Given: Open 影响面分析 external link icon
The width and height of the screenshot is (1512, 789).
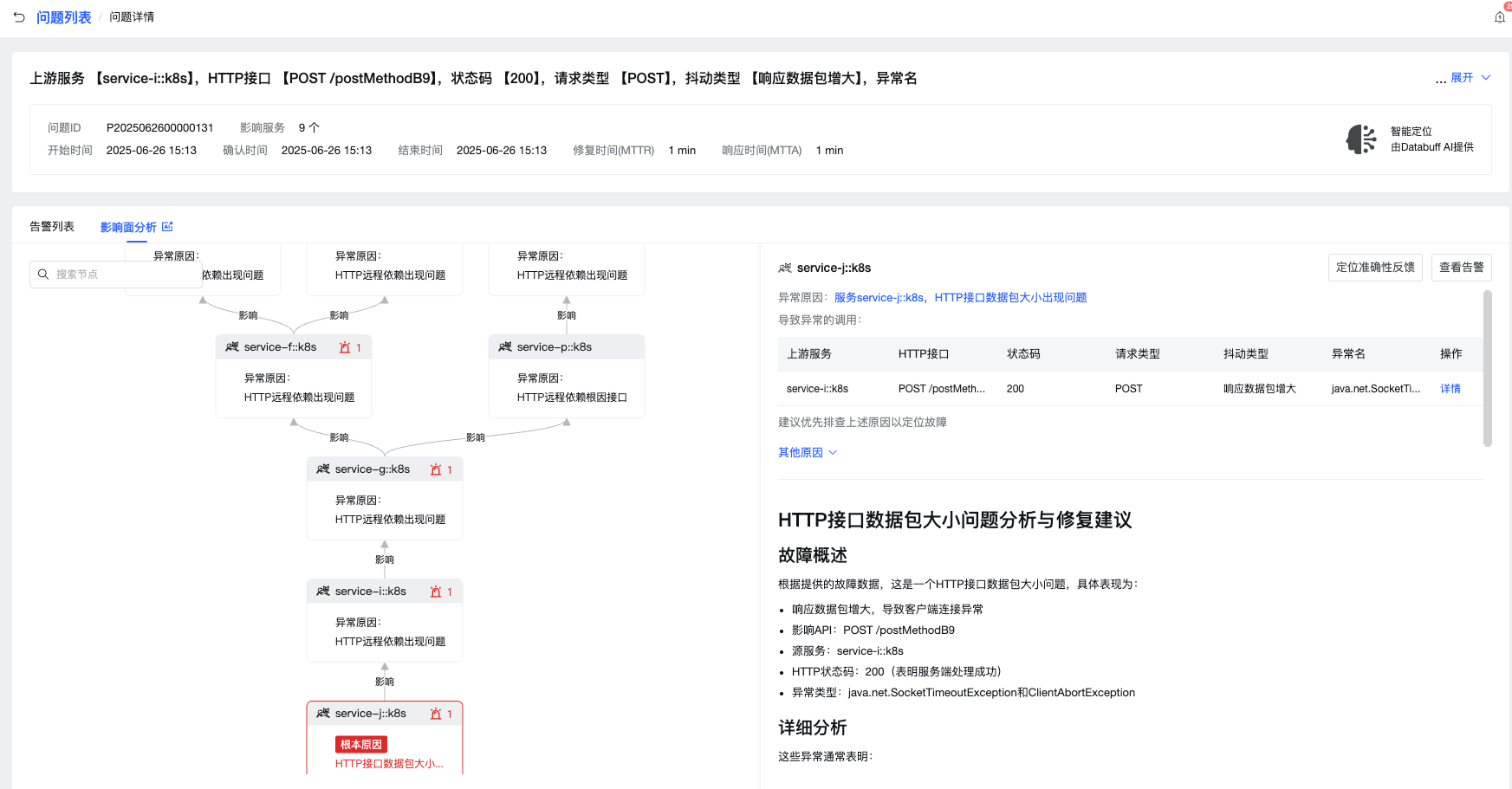Looking at the screenshot, I should click(167, 227).
